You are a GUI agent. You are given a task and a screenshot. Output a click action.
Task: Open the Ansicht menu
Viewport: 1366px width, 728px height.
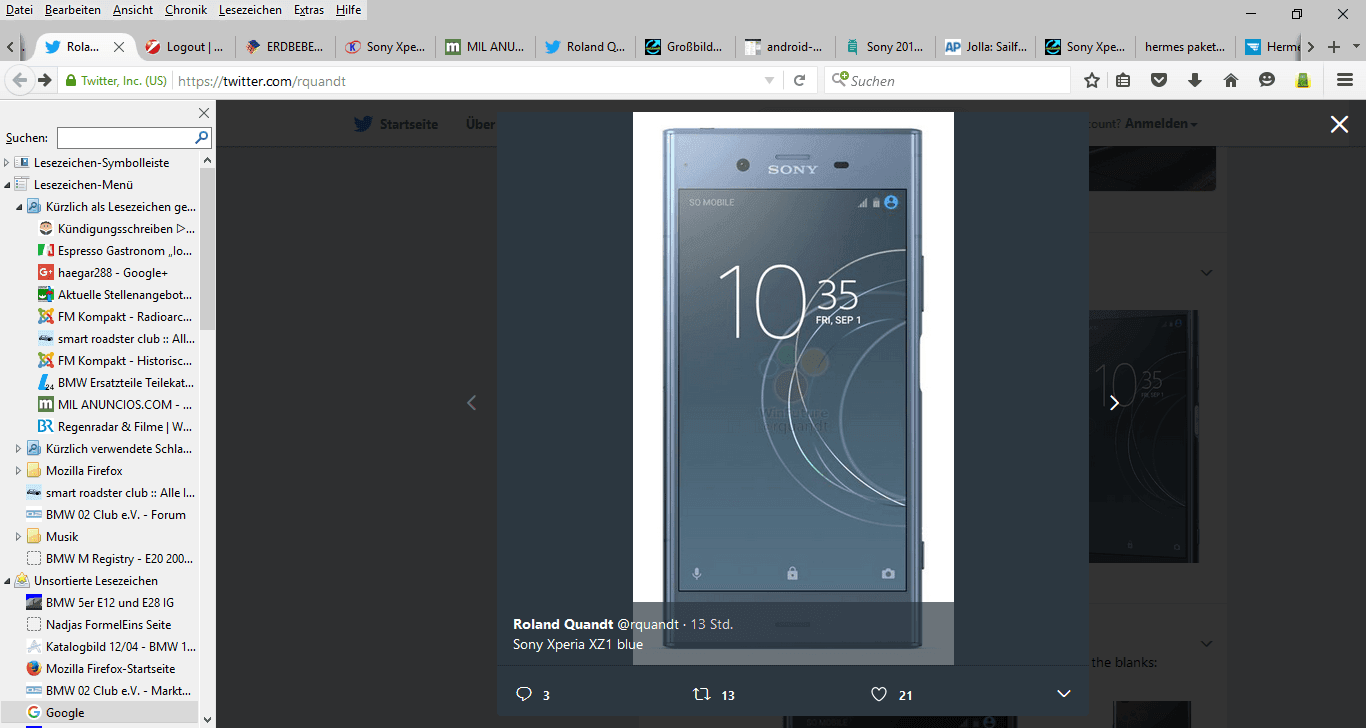pos(133,10)
